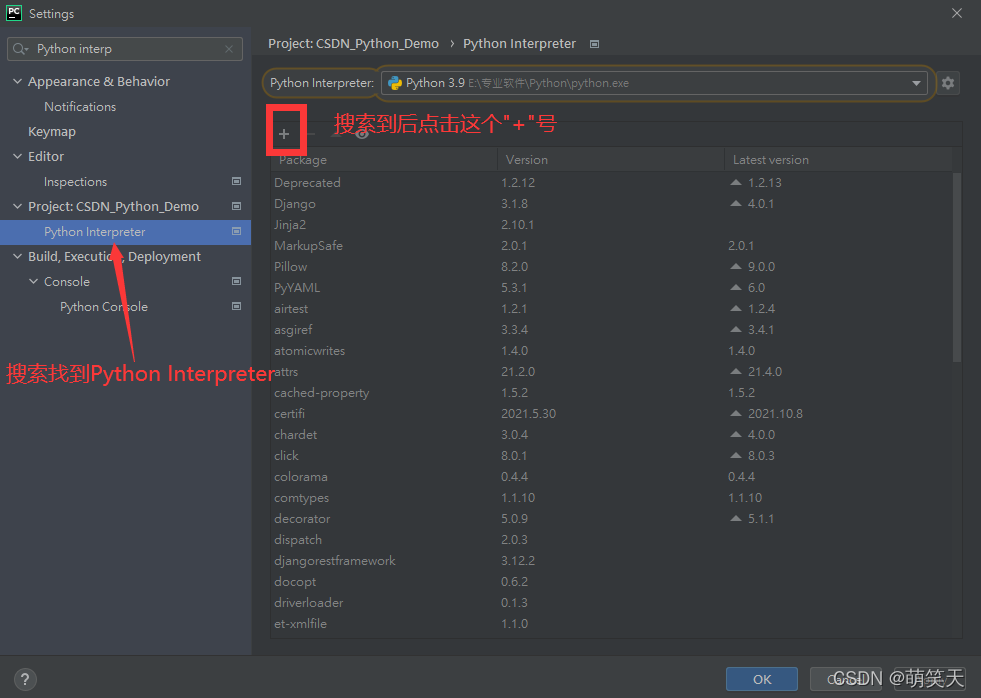Open Keymap settings page
The height and width of the screenshot is (698, 981).
click(x=52, y=132)
